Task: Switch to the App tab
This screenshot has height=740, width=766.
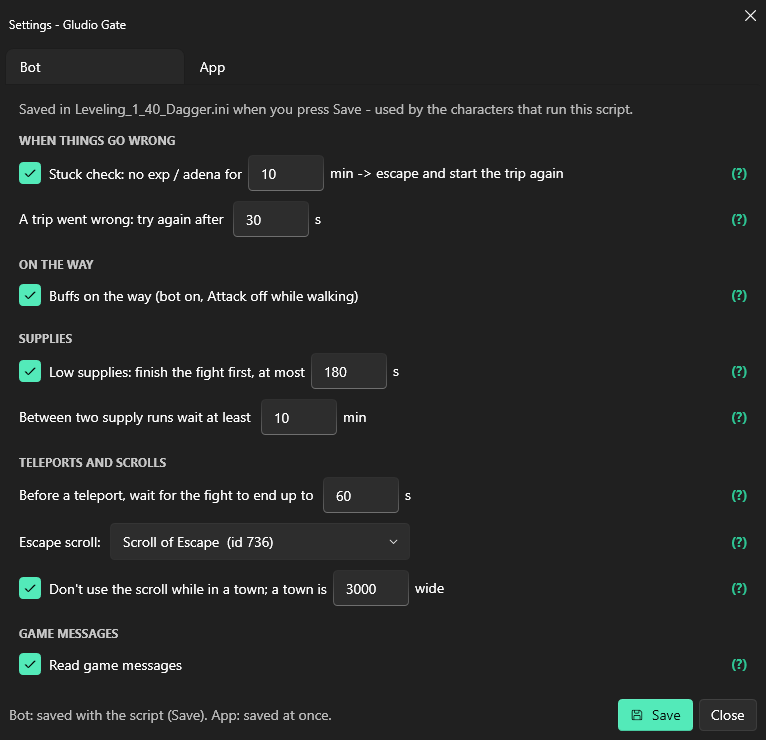Action: tap(212, 67)
